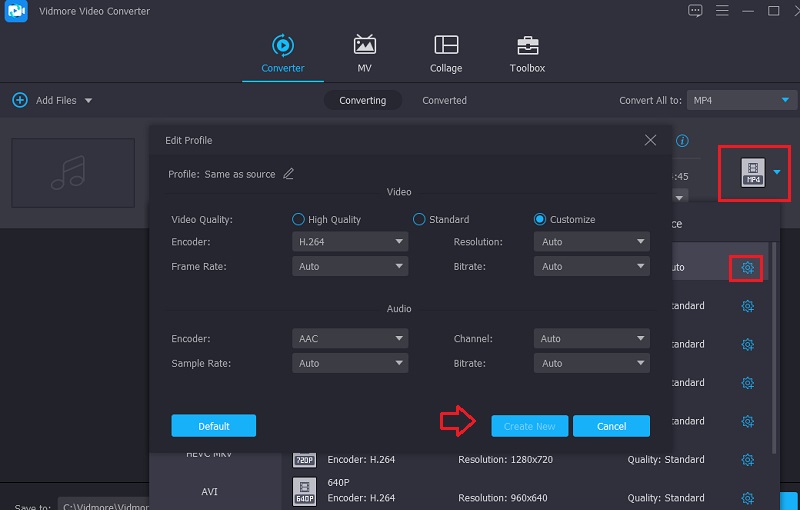The width and height of the screenshot is (800, 510).
Task: Click the MP4 output format icon
Action: pos(753,172)
